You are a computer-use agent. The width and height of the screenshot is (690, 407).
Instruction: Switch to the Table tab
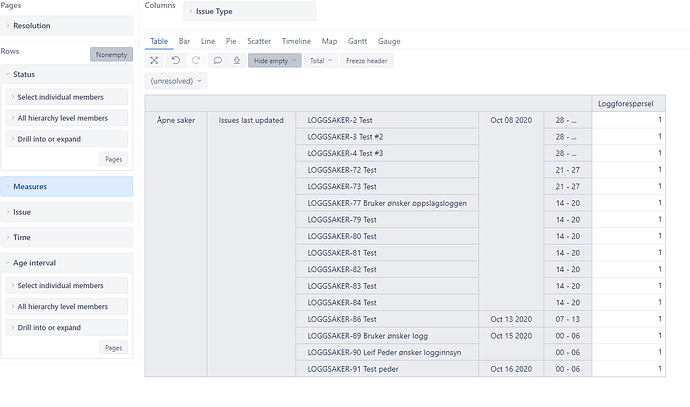pos(159,41)
